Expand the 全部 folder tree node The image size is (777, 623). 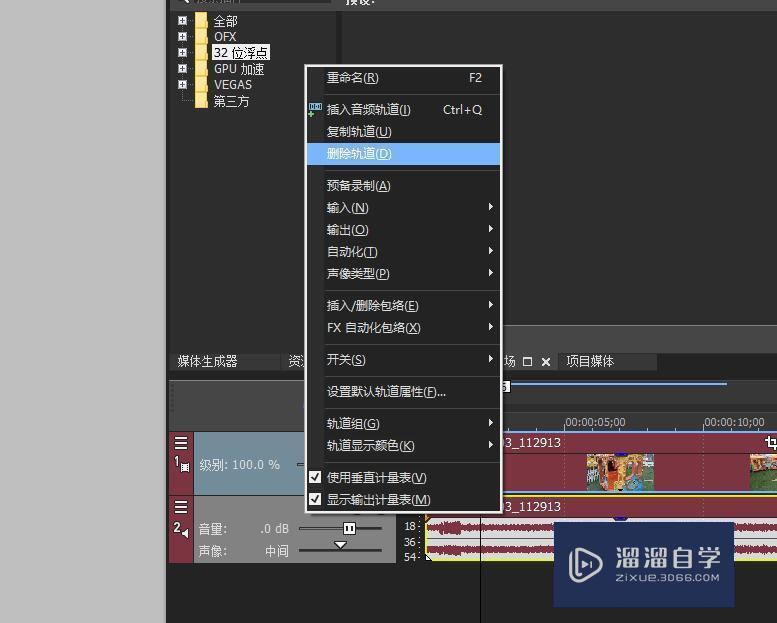coord(182,21)
